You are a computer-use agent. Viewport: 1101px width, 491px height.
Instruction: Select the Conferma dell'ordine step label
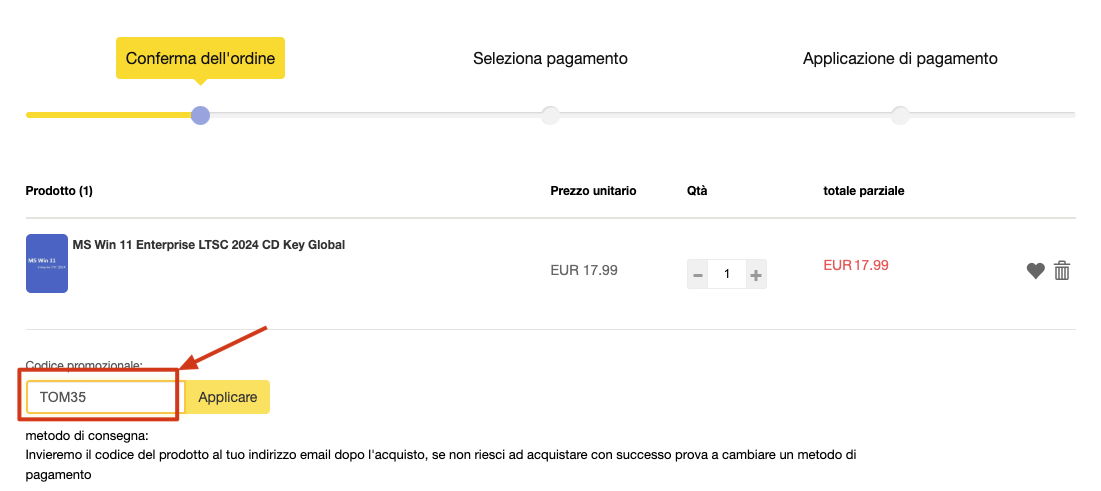pos(201,58)
